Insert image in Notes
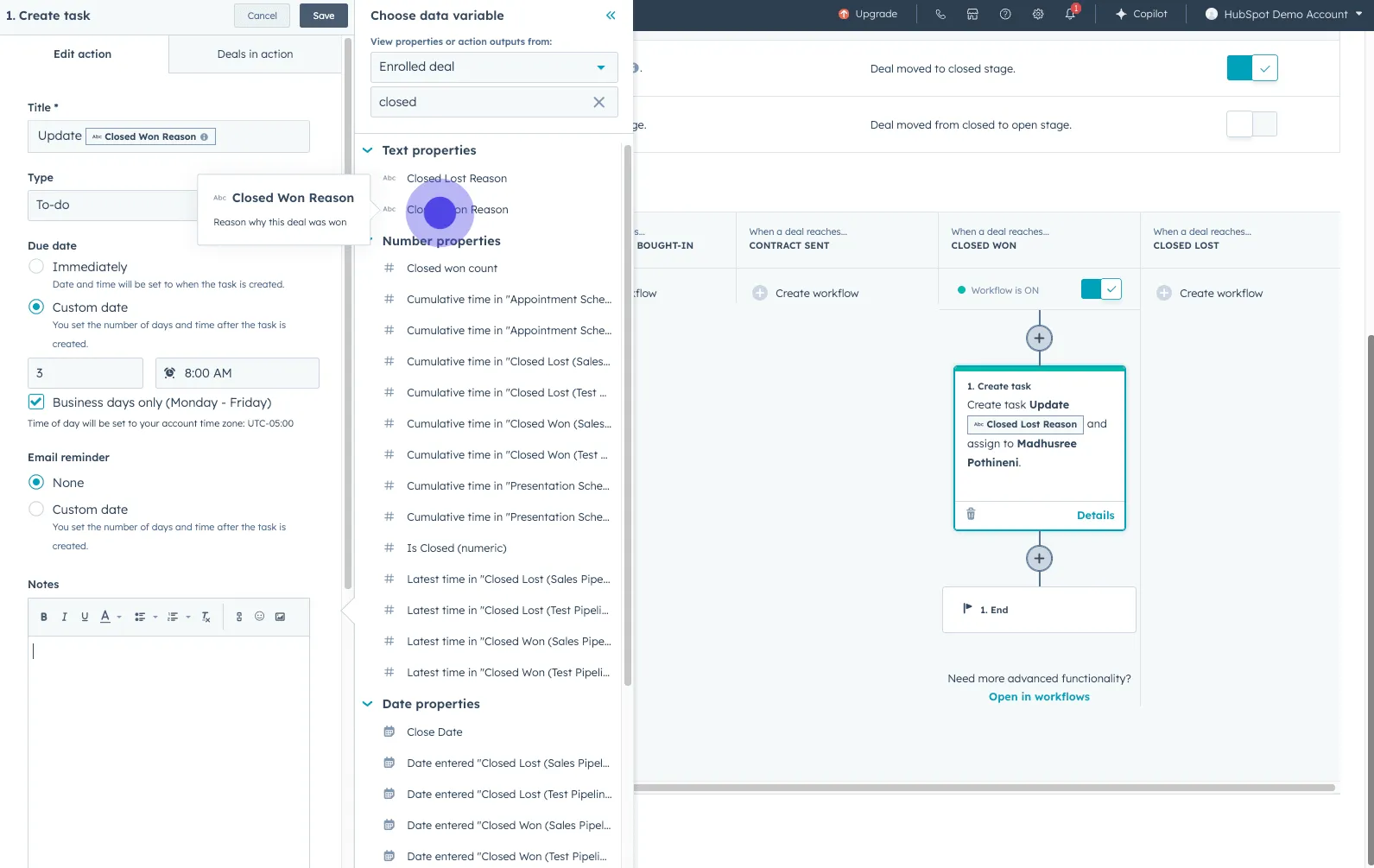The width and height of the screenshot is (1374, 868). (x=280, y=617)
